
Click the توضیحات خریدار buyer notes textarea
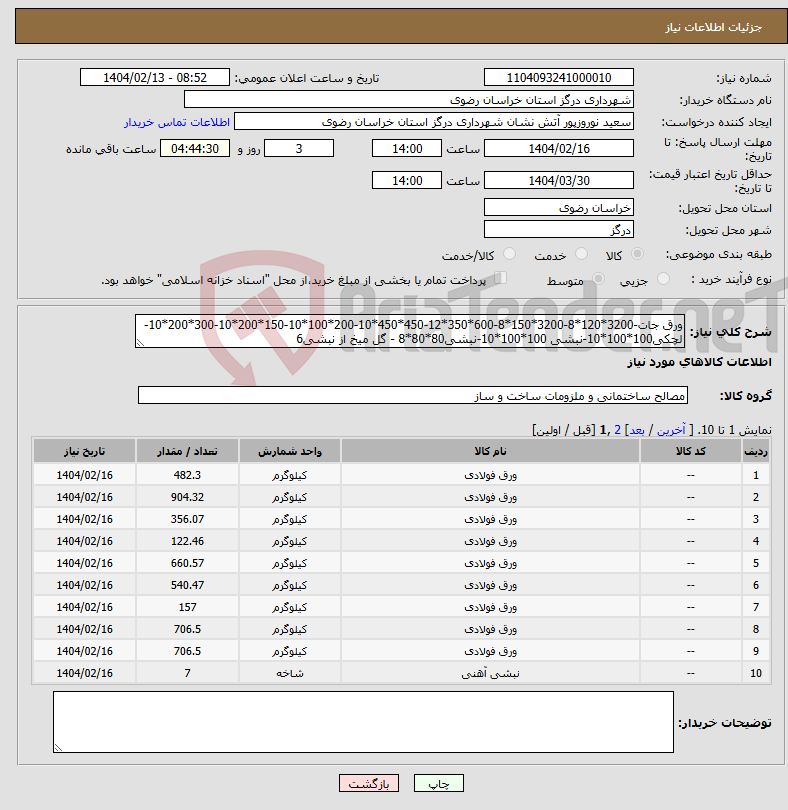(x=363, y=722)
